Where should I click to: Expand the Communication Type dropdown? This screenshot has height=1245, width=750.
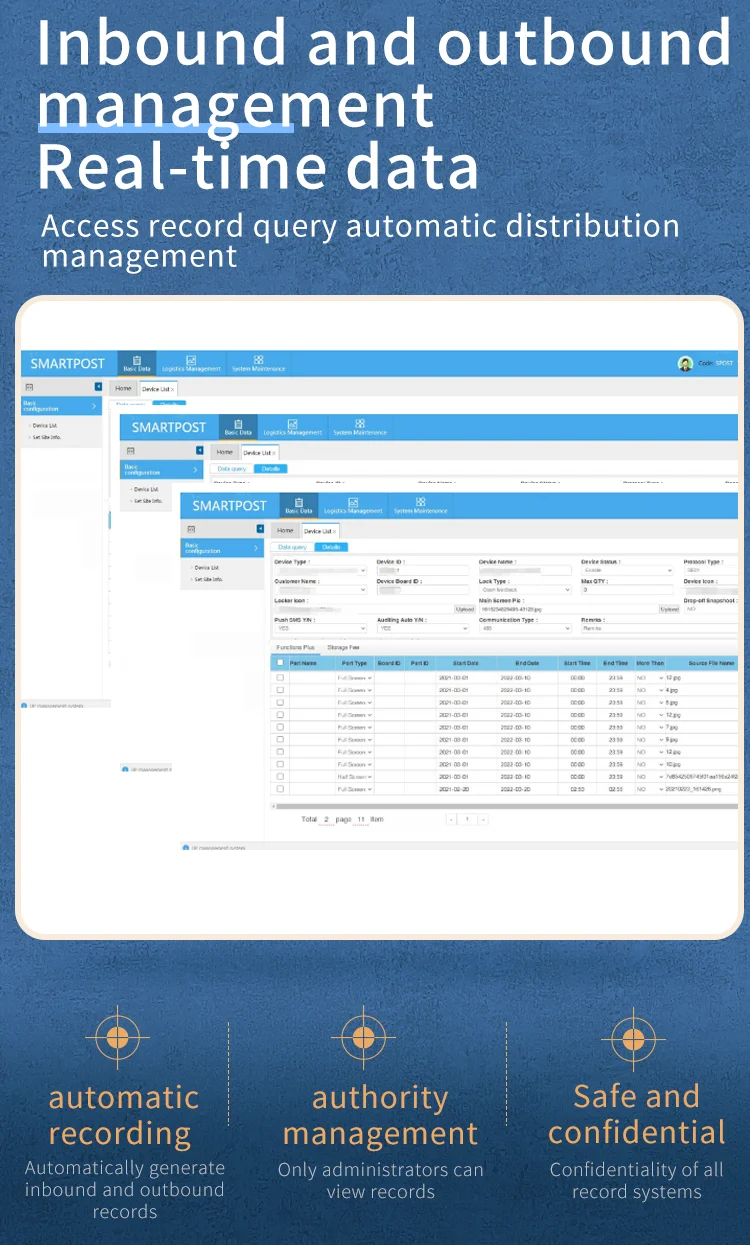[x=525, y=629]
